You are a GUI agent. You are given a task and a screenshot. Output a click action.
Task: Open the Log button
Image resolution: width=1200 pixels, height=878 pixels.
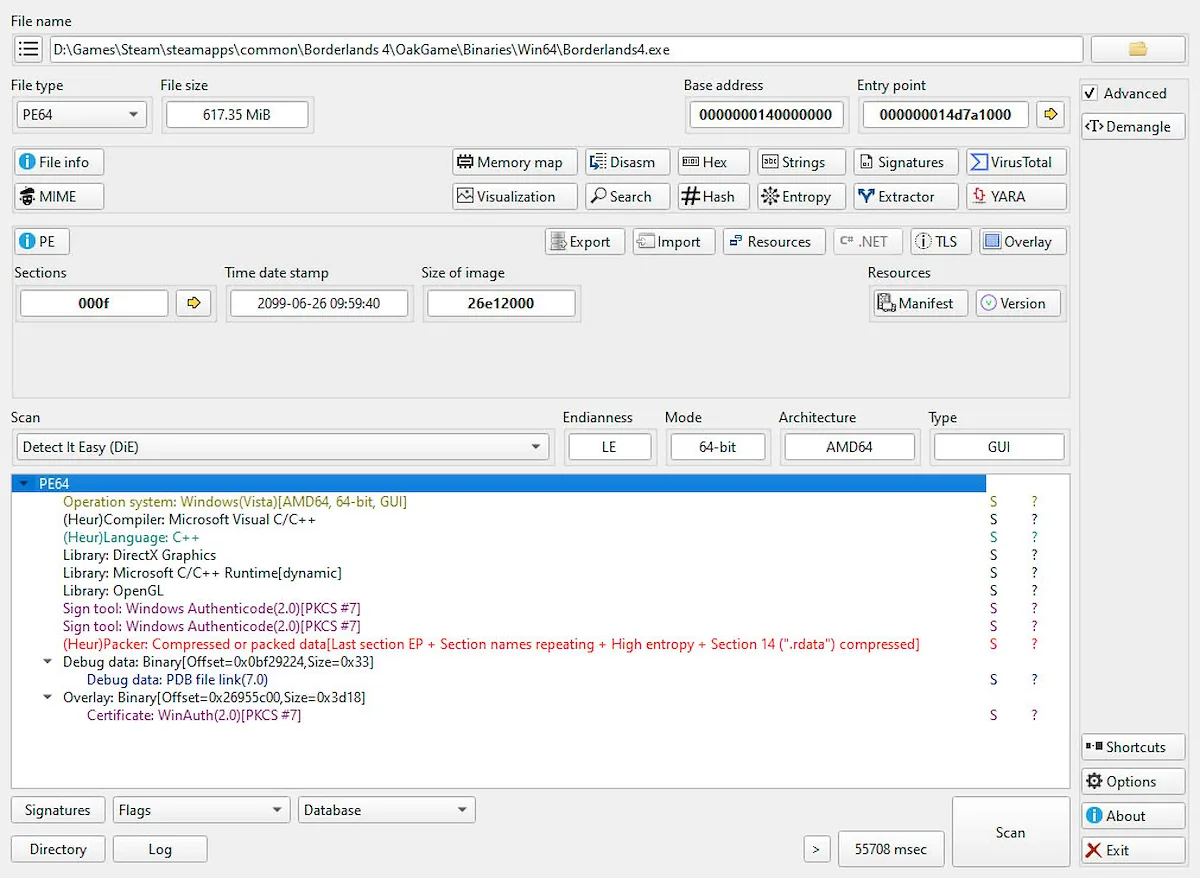160,849
